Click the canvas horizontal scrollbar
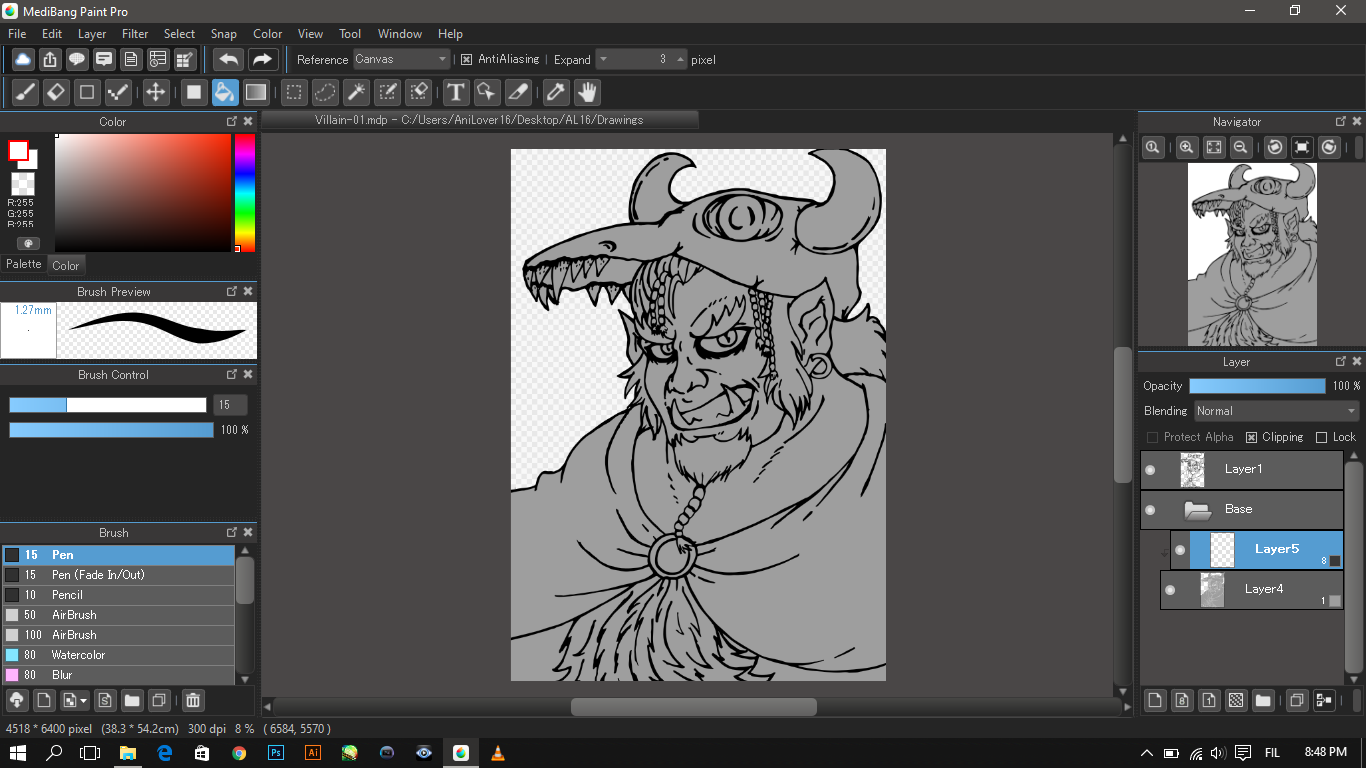This screenshot has width=1366, height=768. [693, 707]
